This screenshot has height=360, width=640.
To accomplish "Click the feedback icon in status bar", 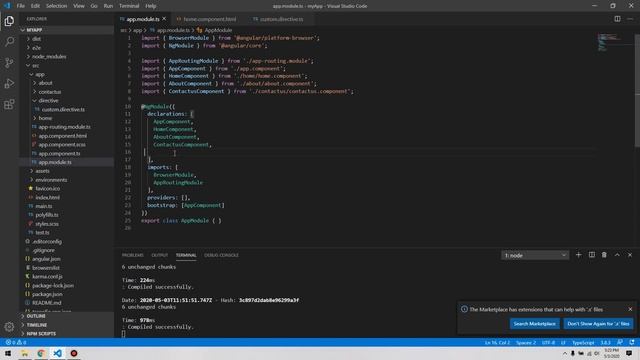I will click(620, 342).
